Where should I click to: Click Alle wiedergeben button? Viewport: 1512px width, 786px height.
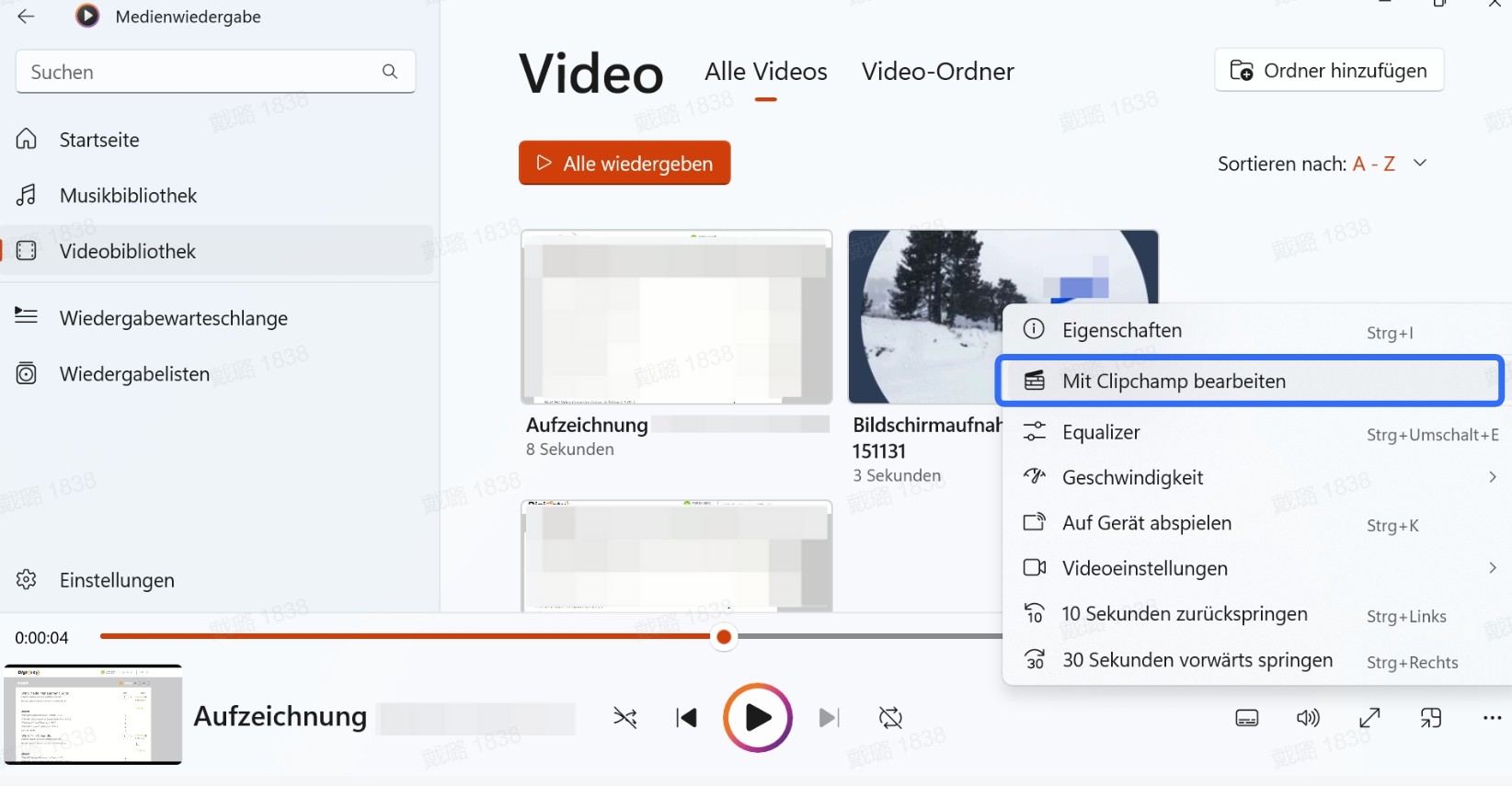point(624,163)
